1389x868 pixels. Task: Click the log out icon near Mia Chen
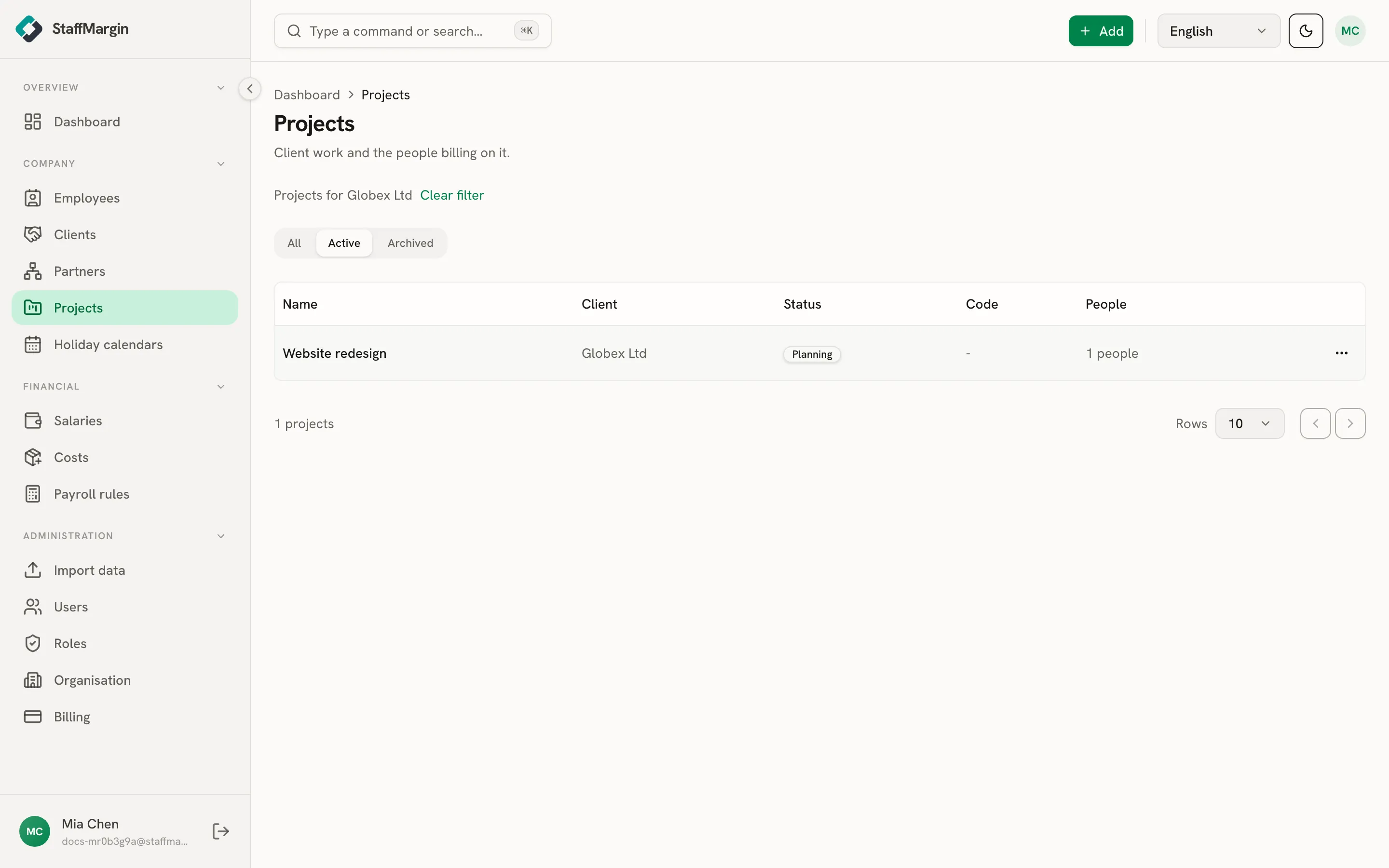[x=221, y=831]
